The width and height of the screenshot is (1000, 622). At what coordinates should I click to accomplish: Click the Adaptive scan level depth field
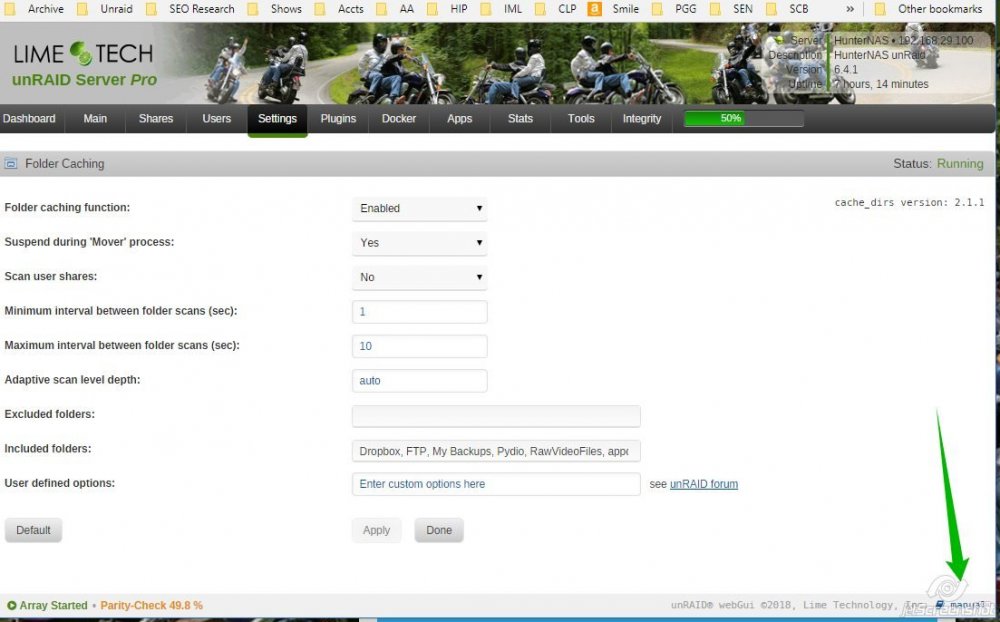(420, 380)
